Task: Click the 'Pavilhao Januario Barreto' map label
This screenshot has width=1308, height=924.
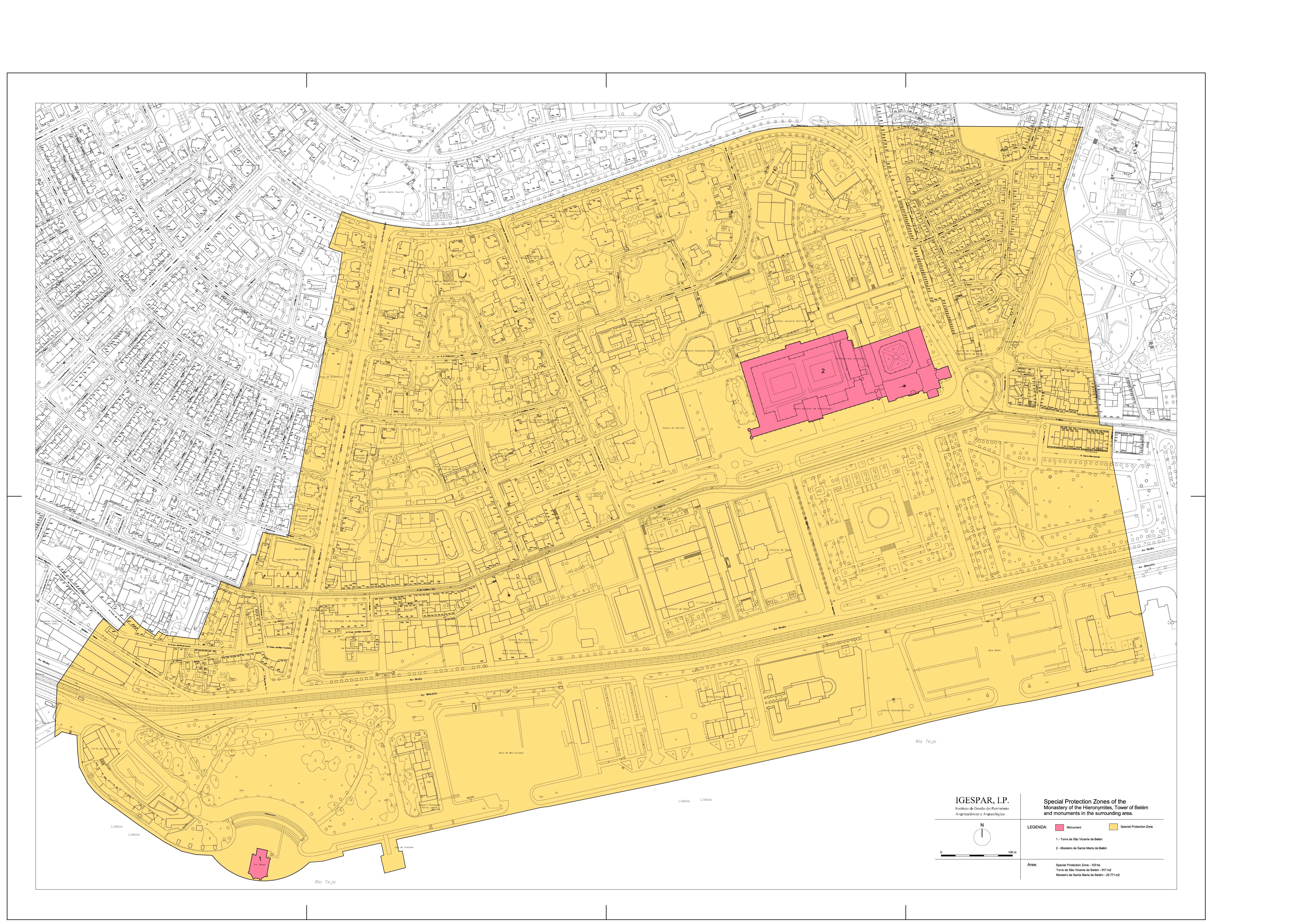Action: pyautogui.click(x=790, y=321)
